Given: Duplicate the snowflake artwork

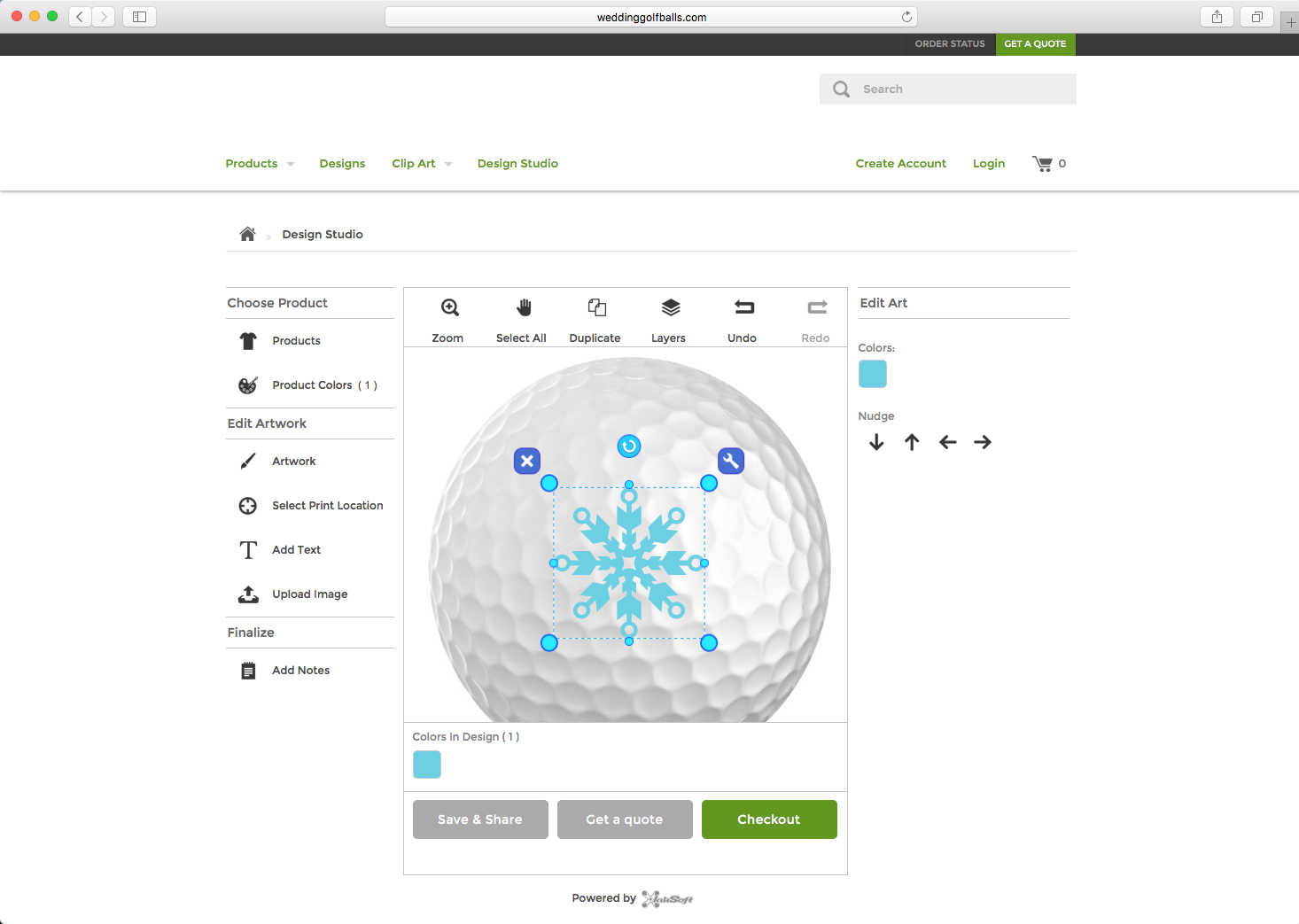Looking at the screenshot, I should tap(595, 317).
